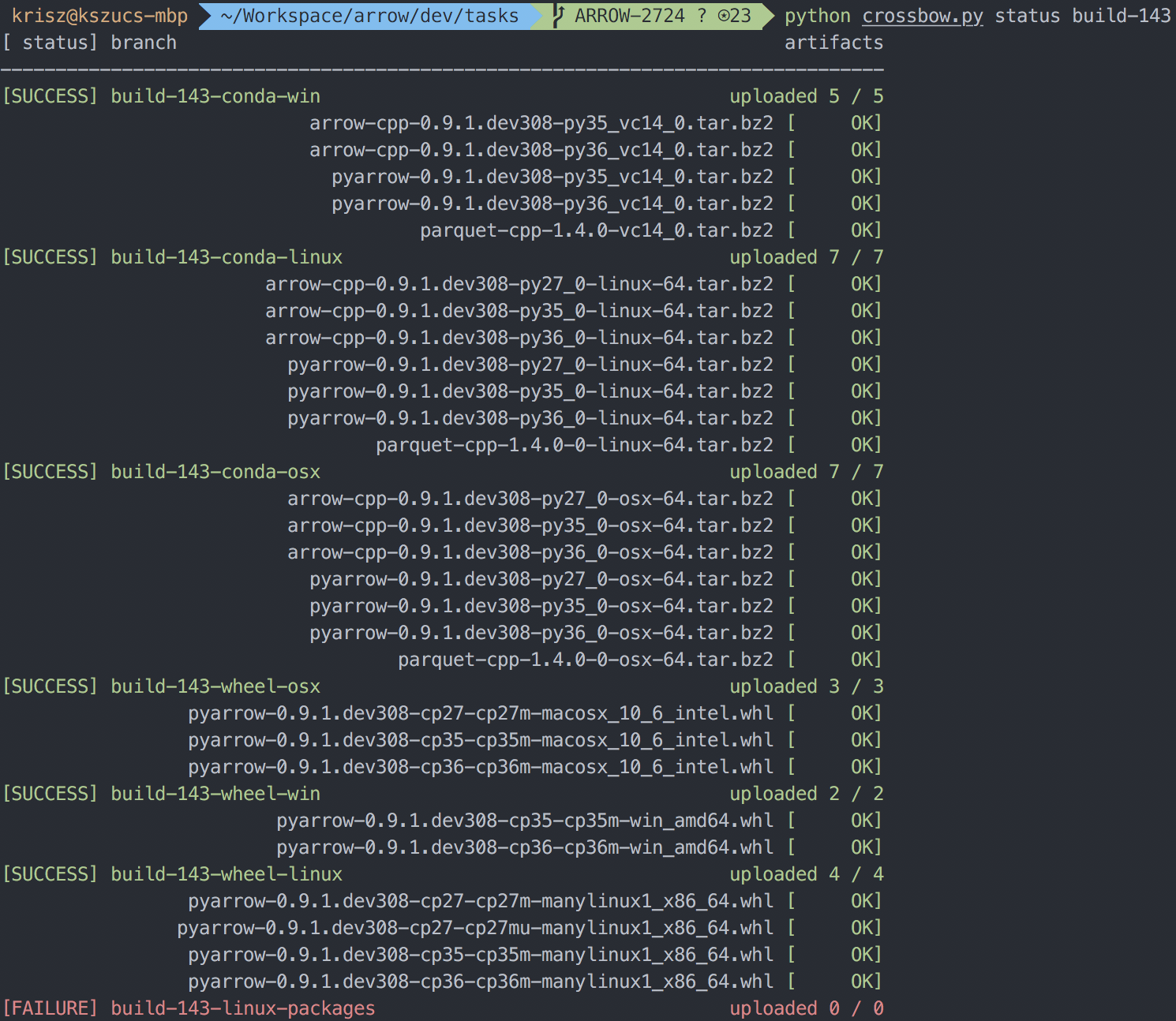Click parquet-cpp-1.4.0-vc14_0.tar.bz2 artifact
Image resolution: width=1176 pixels, height=1021 pixels.
[x=596, y=230]
